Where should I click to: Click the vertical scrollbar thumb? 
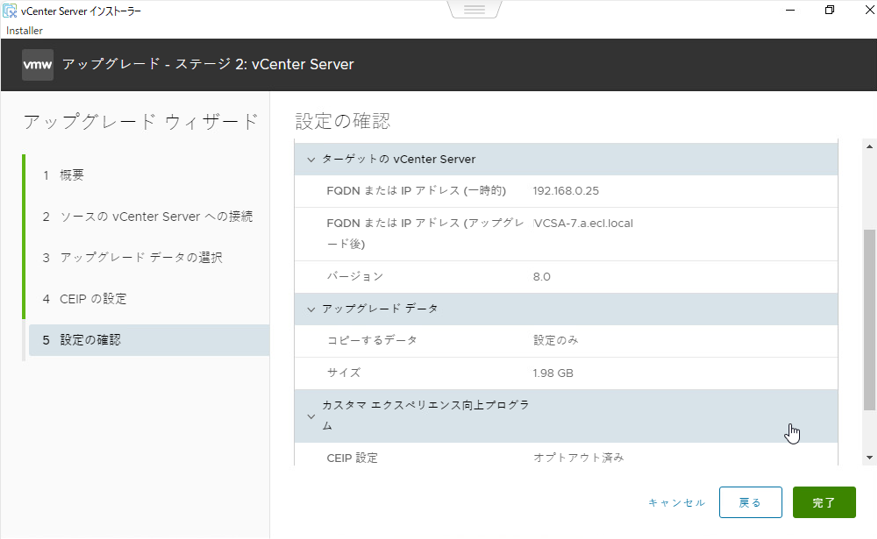869,318
